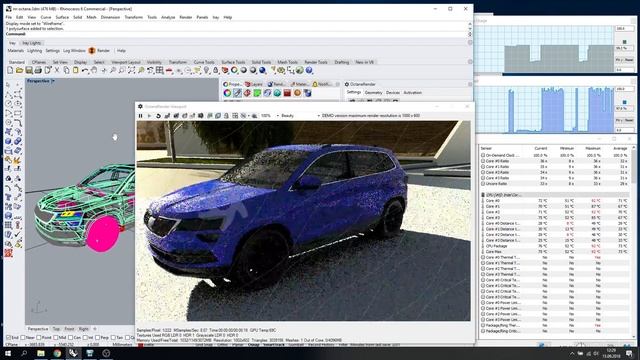640x360 pixels.
Task: Switch to the Top viewport tab
Action: point(56,329)
